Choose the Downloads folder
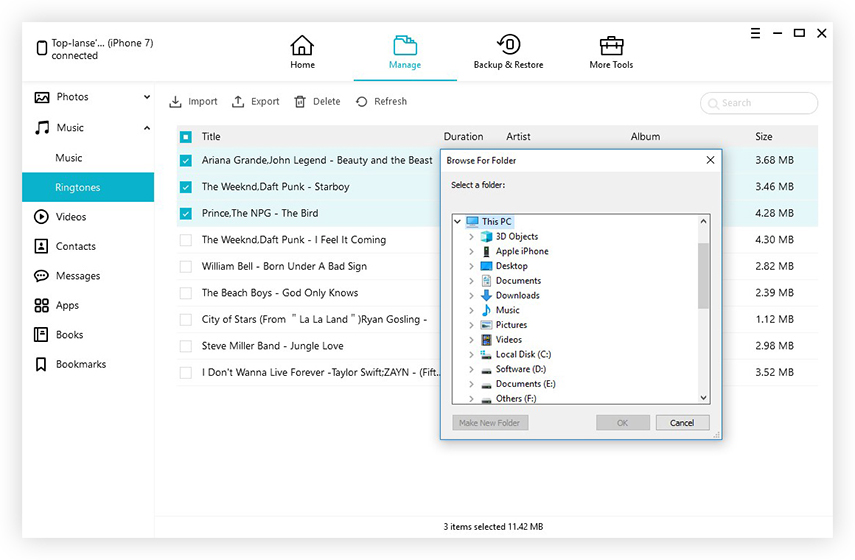The width and height of the screenshot is (855, 560). click(517, 296)
